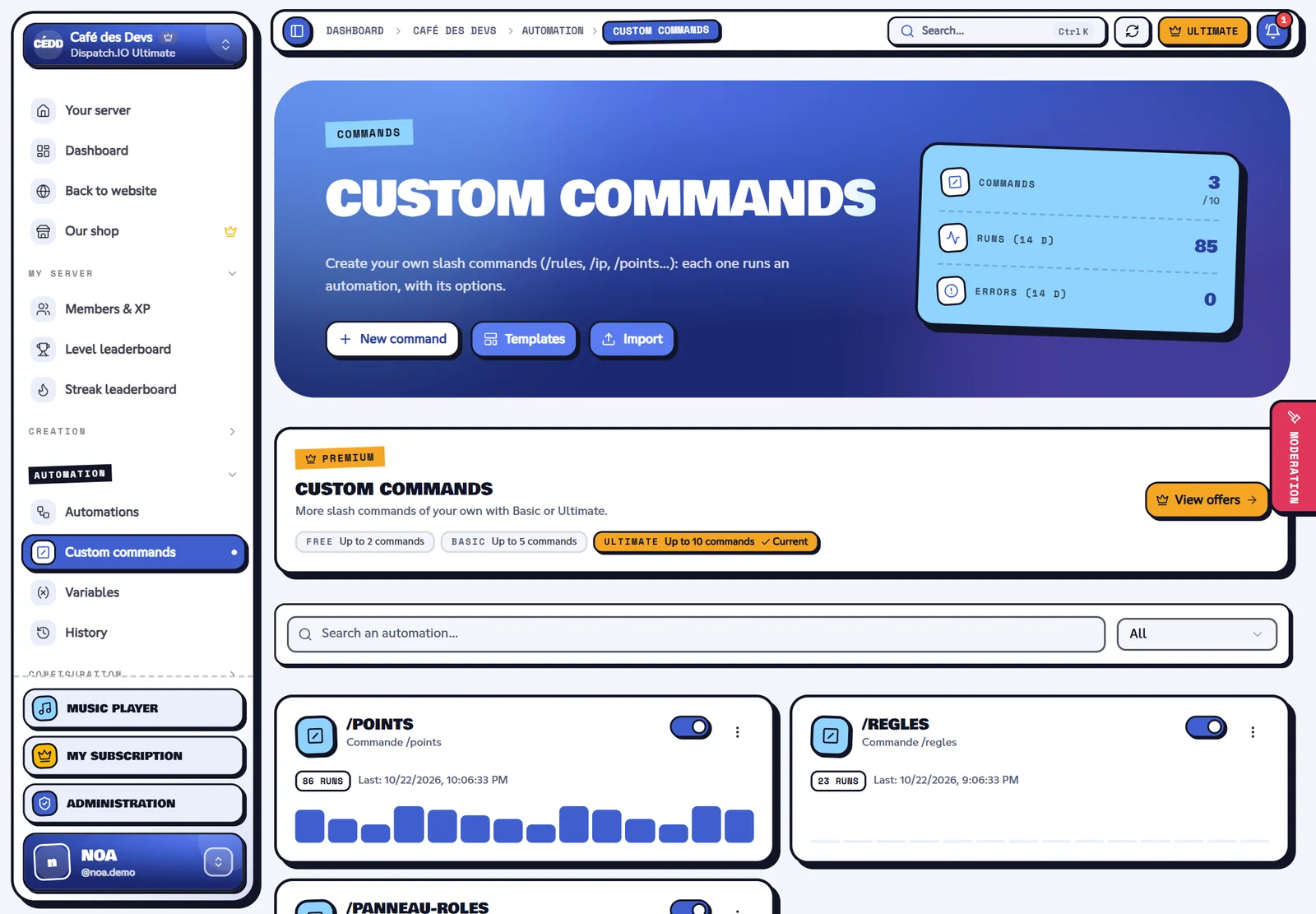Click the Members & XP people icon
The height and width of the screenshot is (914, 1316).
pyautogui.click(x=44, y=309)
